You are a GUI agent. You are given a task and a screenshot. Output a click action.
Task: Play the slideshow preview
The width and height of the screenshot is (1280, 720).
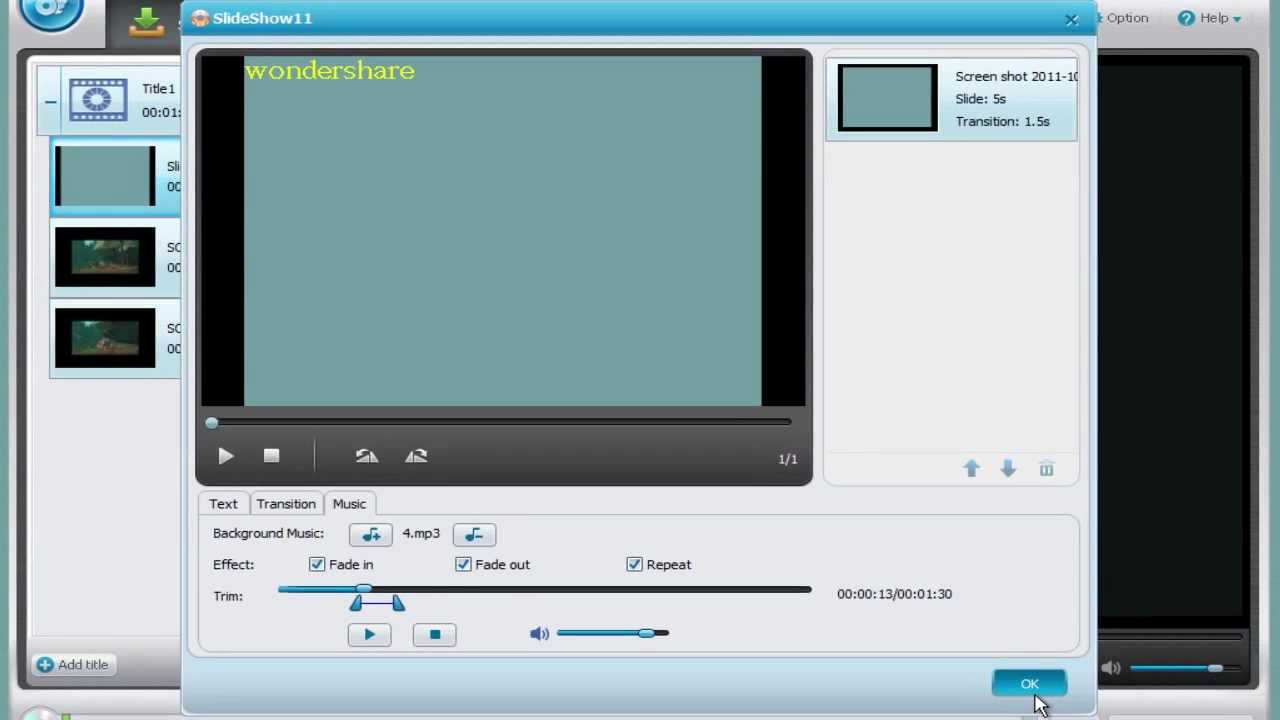point(225,456)
